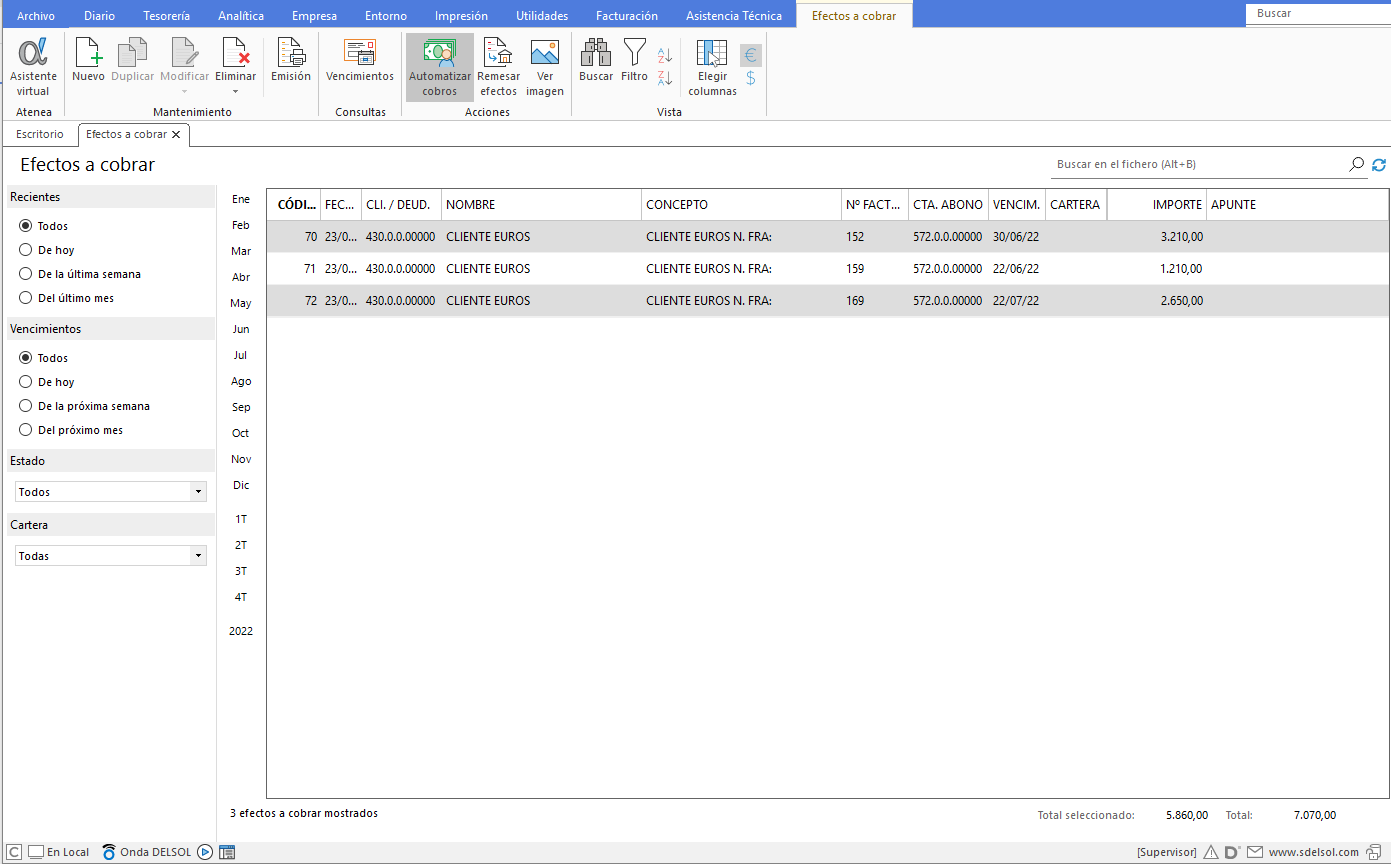Open the Archivo menu
Viewport: 1391px width, 864px height.
point(36,16)
